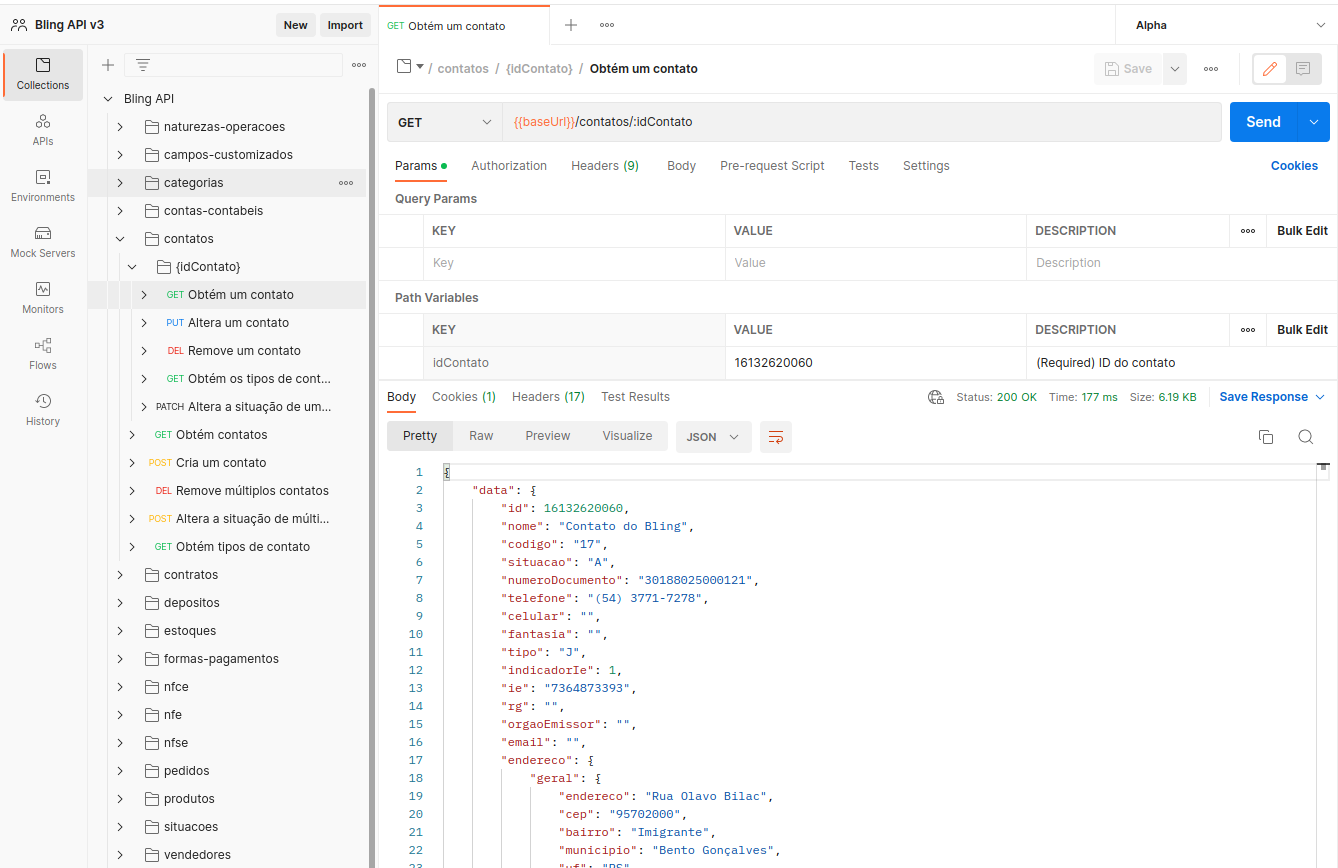Switch to the Raw response view
1338x868 pixels.
(481, 436)
